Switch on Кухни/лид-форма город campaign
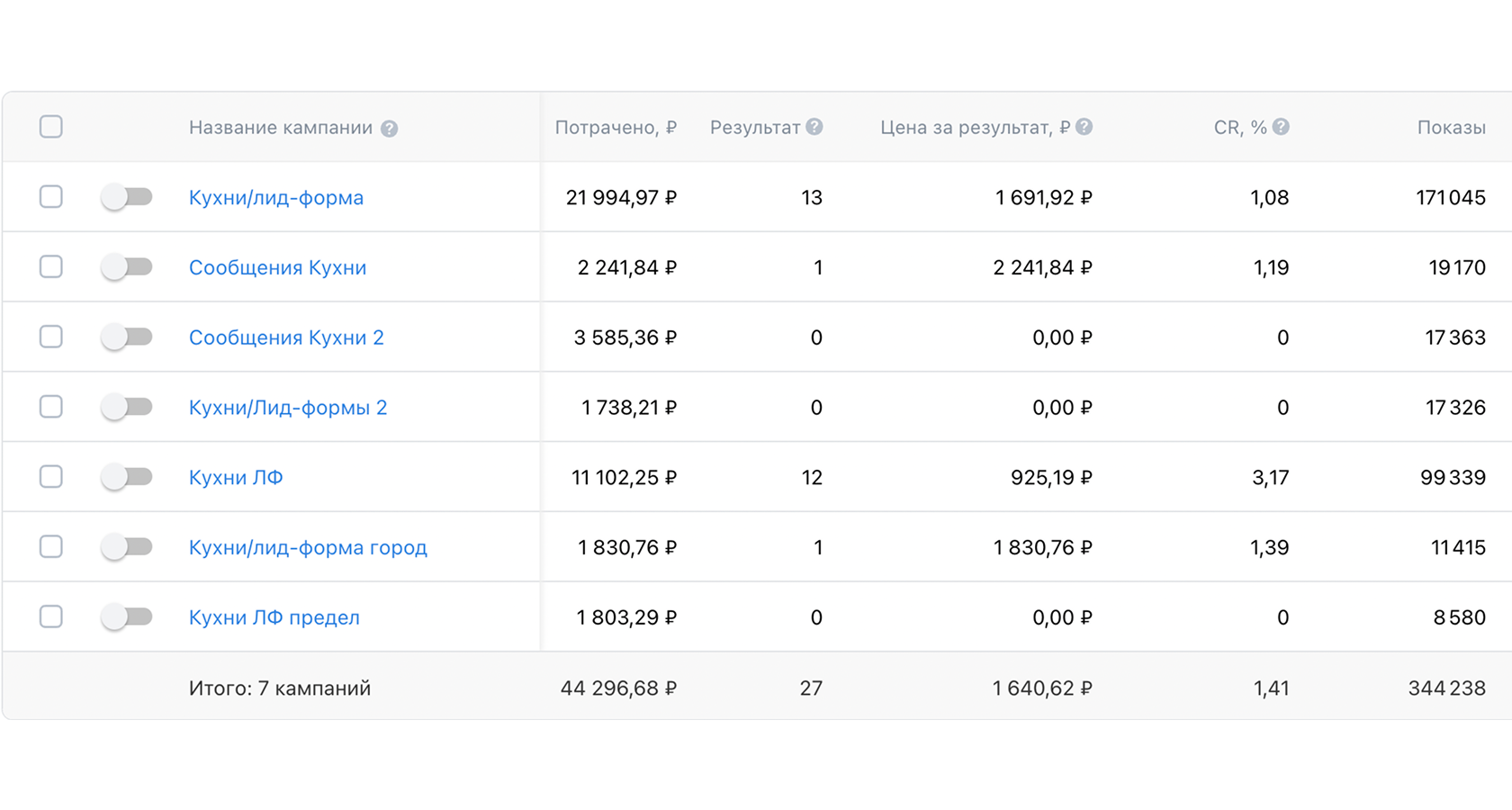Screen dimensions: 1512x810 [x=127, y=547]
